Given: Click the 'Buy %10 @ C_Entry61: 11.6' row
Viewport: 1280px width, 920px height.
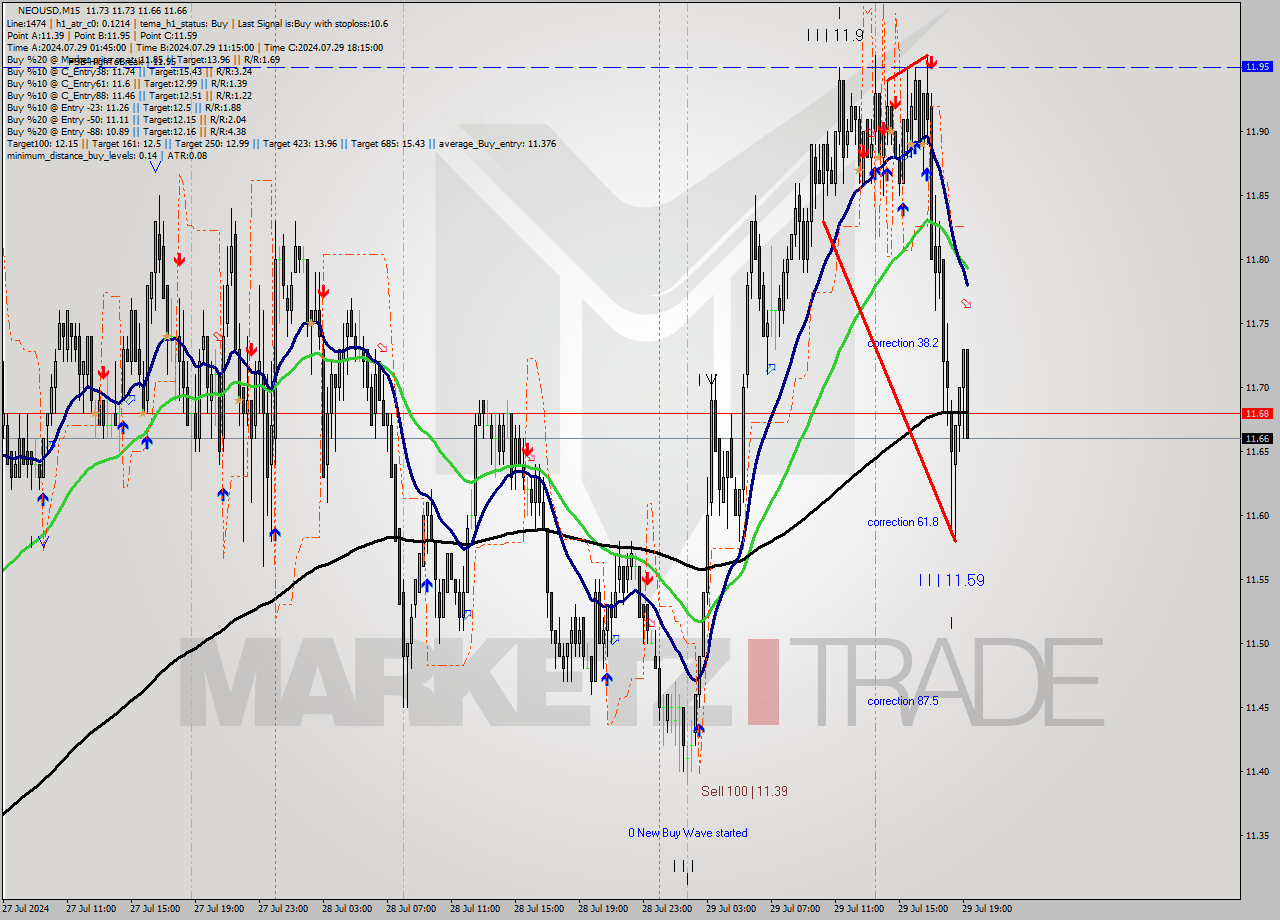Looking at the screenshot, I should 126,83.
